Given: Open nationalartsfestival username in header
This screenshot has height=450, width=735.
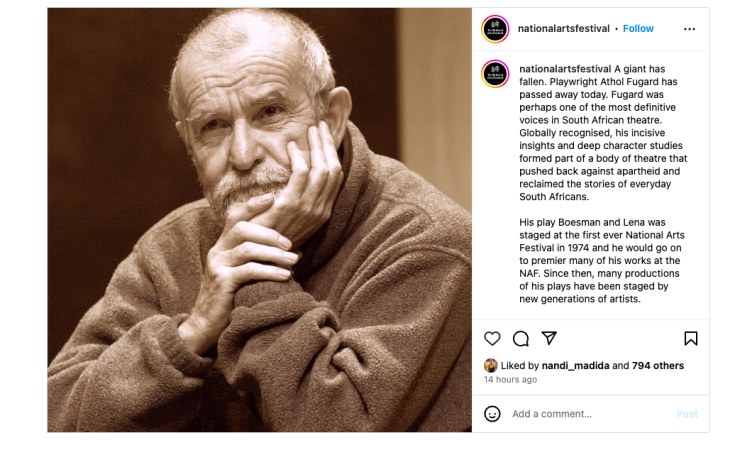Looking at the screenshot, I should tap(563, 29).
